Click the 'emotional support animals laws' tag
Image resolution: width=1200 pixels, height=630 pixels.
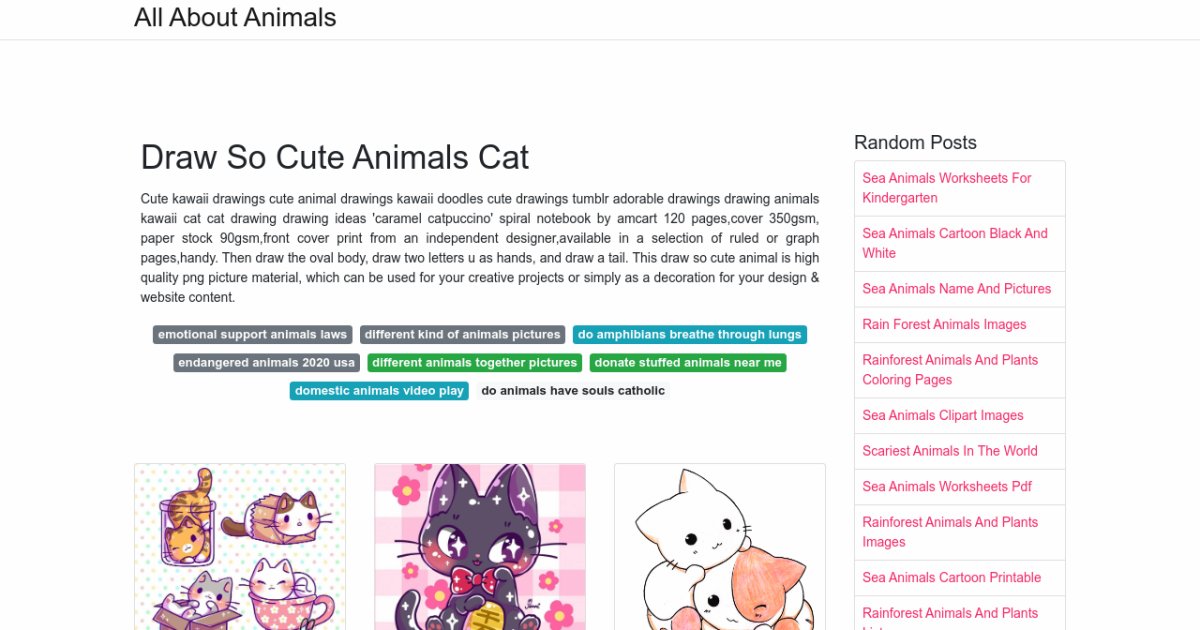tap(252, 335)
